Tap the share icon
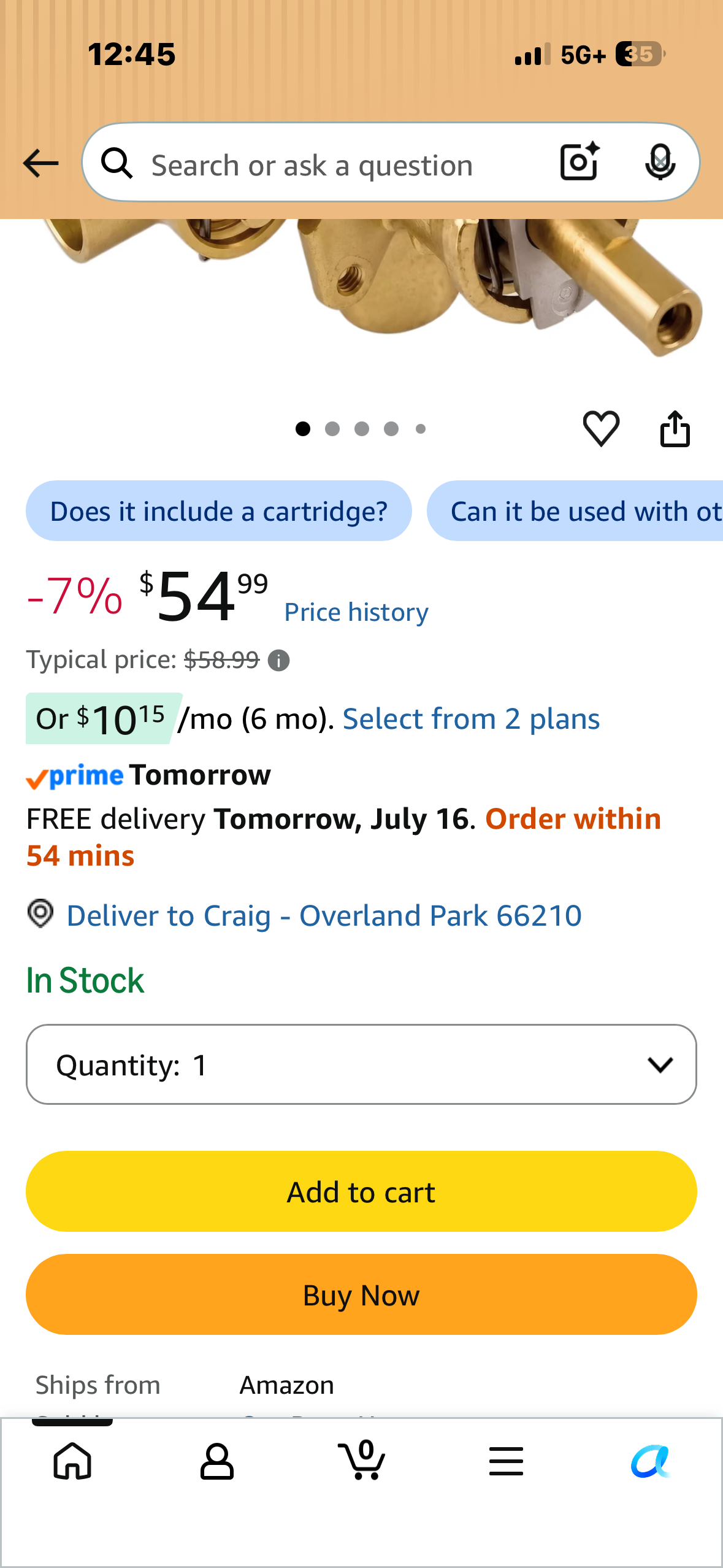 pos(675,428)
